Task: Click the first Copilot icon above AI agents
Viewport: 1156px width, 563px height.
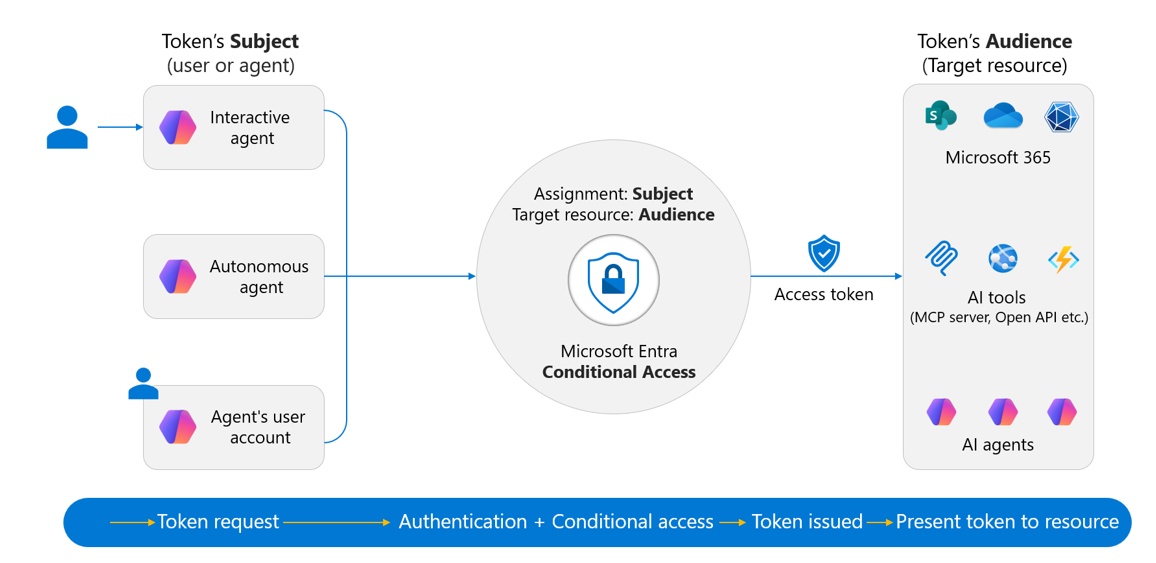Action: (941, 411)
